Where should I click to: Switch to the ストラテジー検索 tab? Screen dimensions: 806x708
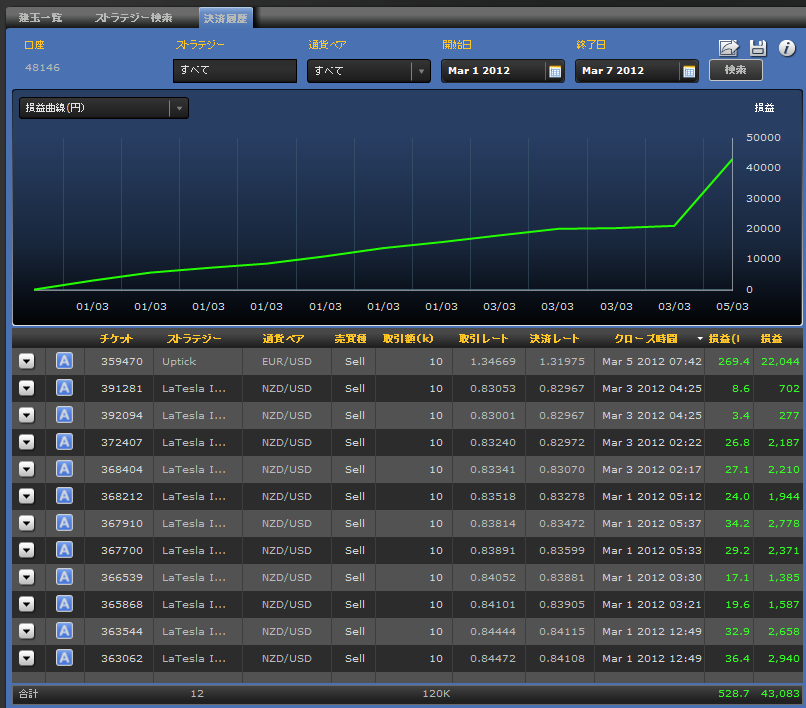pyautogui.click(x=133, y=18)
